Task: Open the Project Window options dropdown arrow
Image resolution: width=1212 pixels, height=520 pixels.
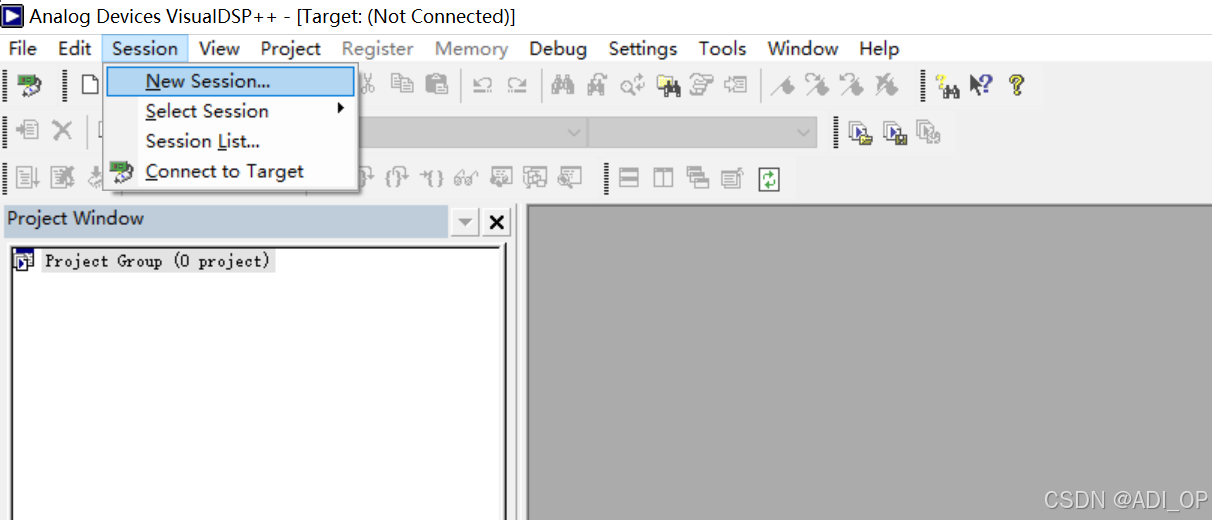Action: [x=465, y=222]
